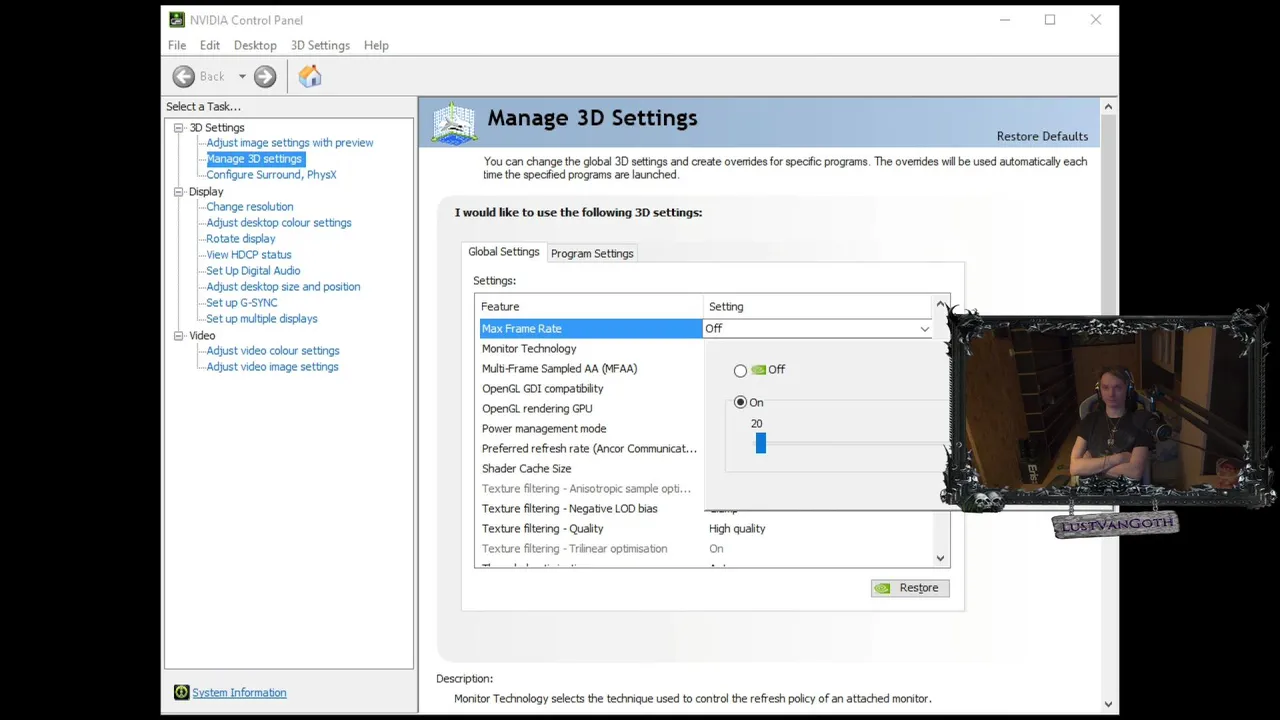The height and width of the screenshot is (720, 1280).
Task: Select the Monitor Technology feature row
Action: (591, 348)
